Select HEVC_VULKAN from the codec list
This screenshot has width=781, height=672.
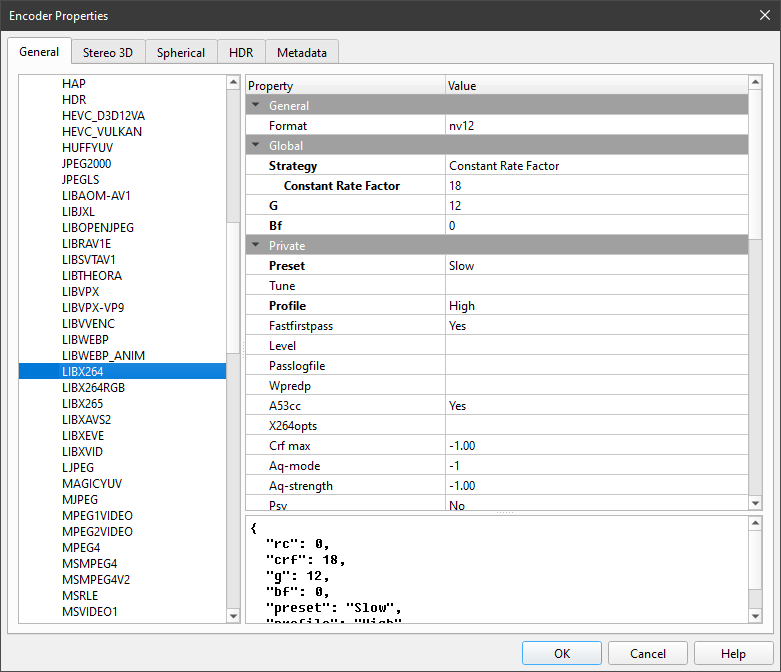click(x=101, y=131)
